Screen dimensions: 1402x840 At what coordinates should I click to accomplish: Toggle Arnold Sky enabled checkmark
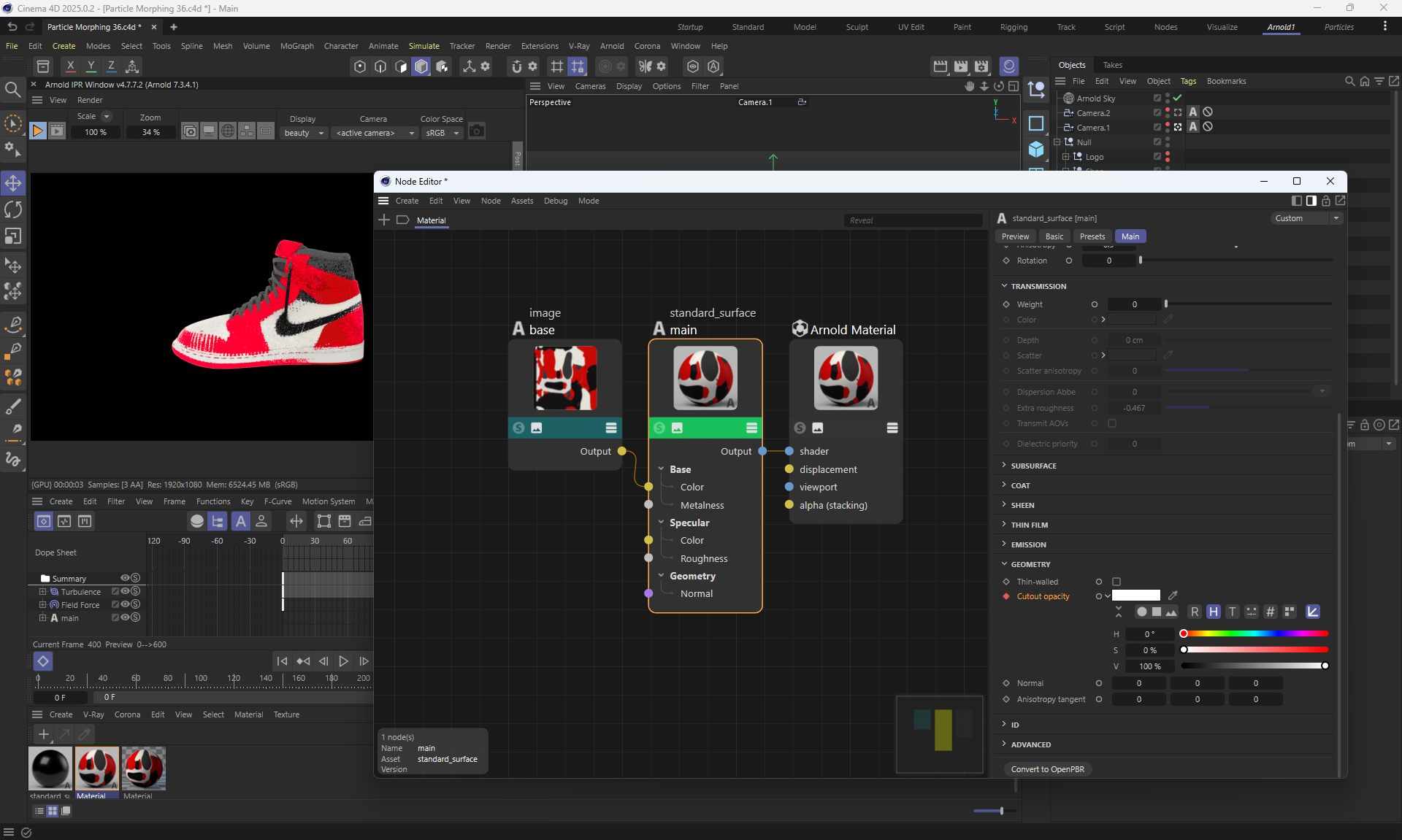point(1177,98)
